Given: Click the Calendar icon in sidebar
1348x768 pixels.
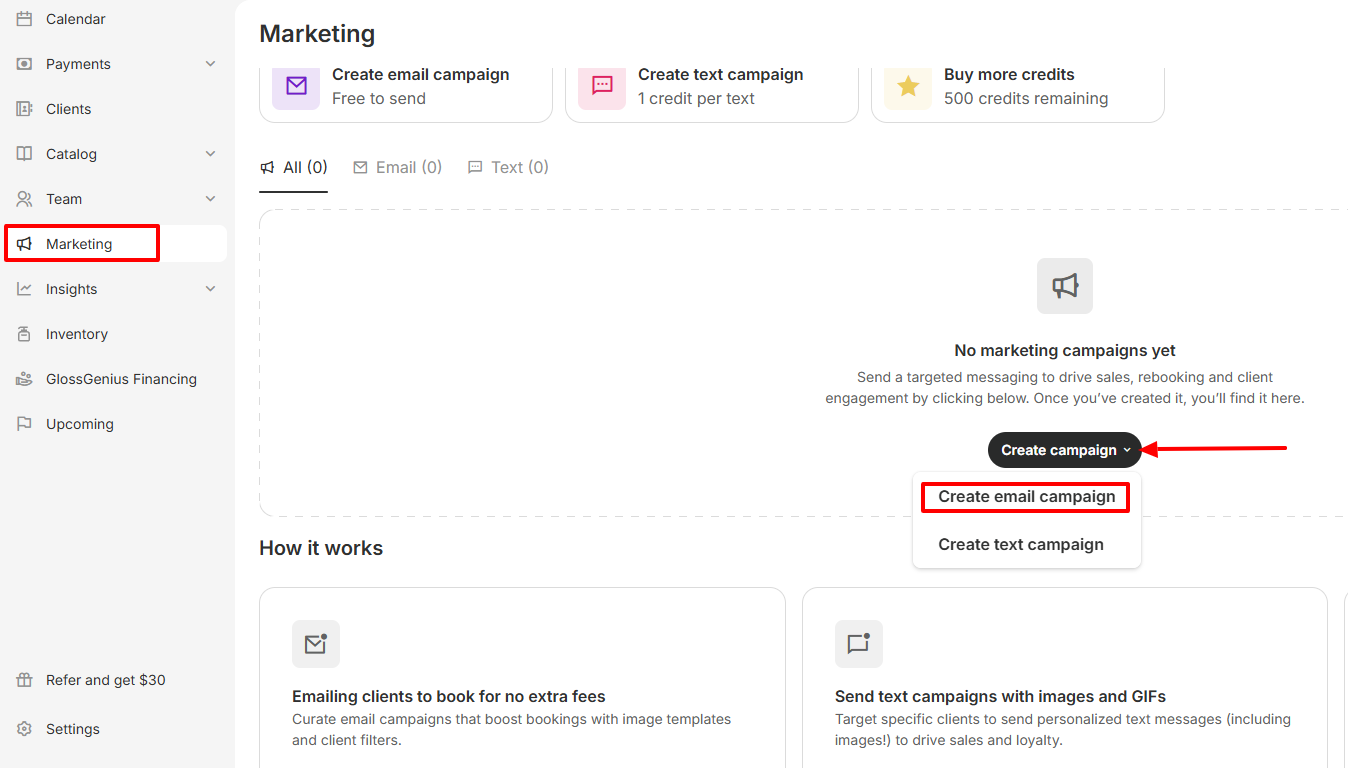Looking at the screenshot, I should click(25, 19).
